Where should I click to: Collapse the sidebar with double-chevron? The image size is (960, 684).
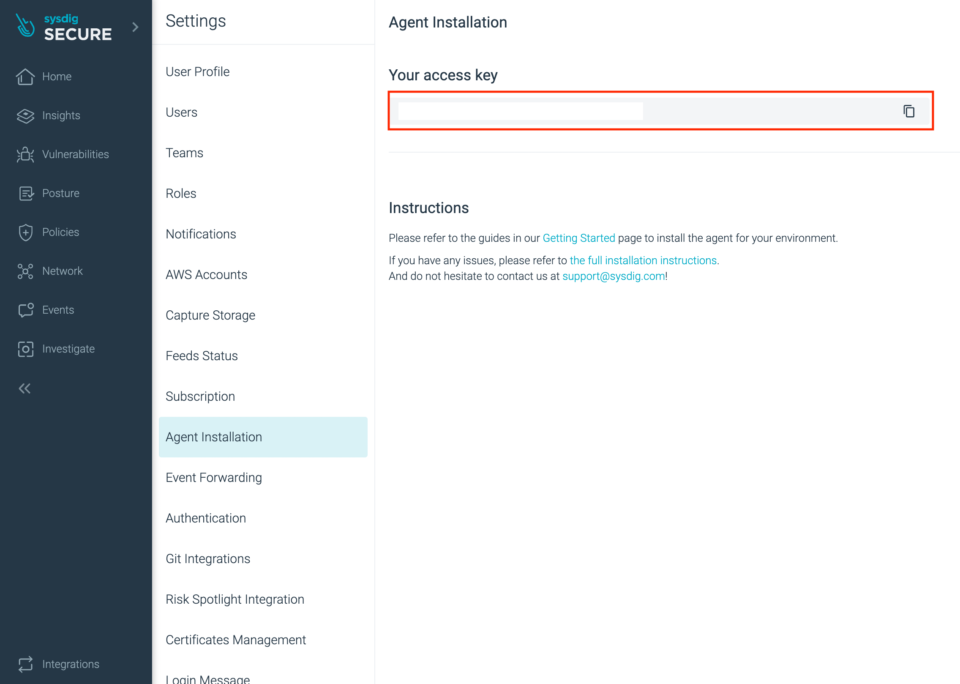pos(24,388)
